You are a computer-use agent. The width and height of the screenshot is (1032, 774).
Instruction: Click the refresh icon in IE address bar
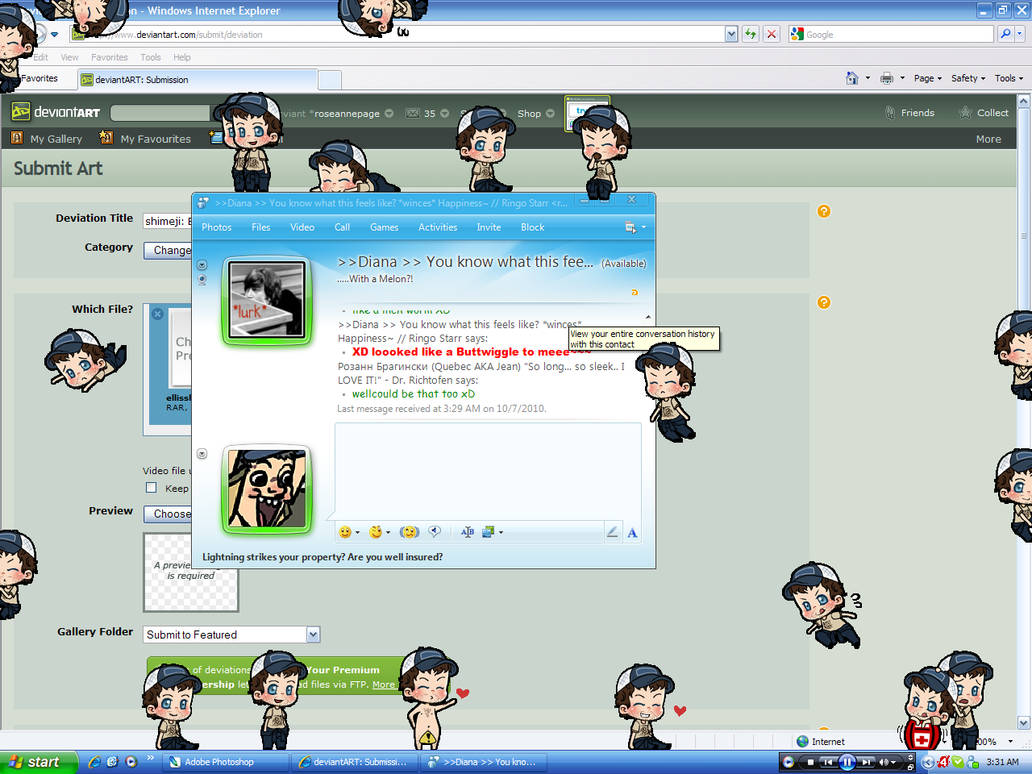[750, 34]
